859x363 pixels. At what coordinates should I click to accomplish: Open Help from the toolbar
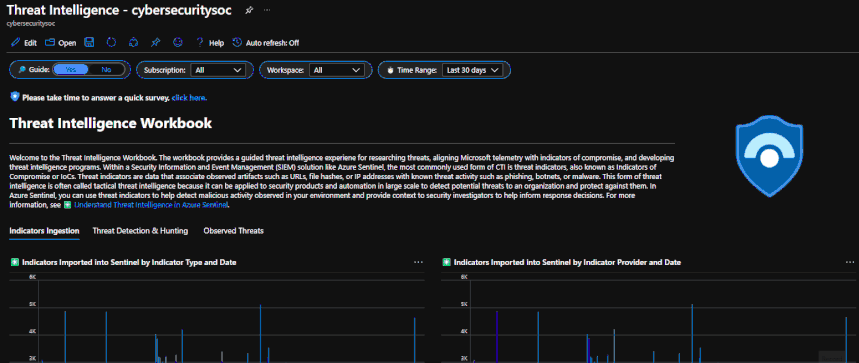(210, 43)
